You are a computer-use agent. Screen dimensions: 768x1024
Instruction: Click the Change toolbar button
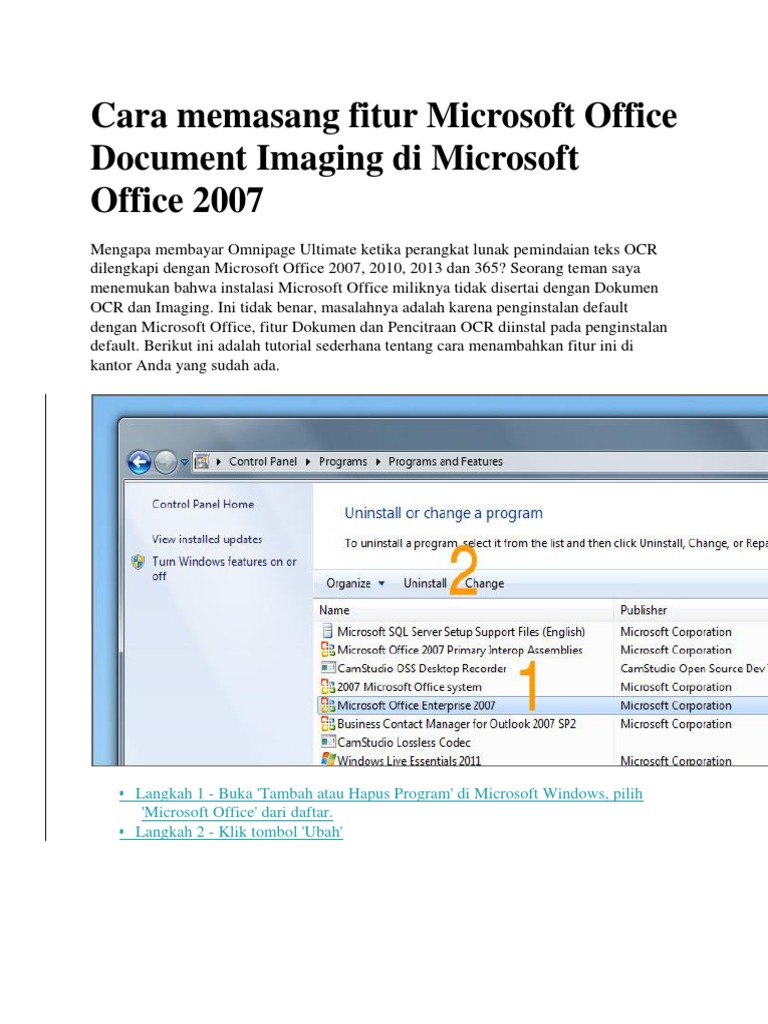pos(485,583)
